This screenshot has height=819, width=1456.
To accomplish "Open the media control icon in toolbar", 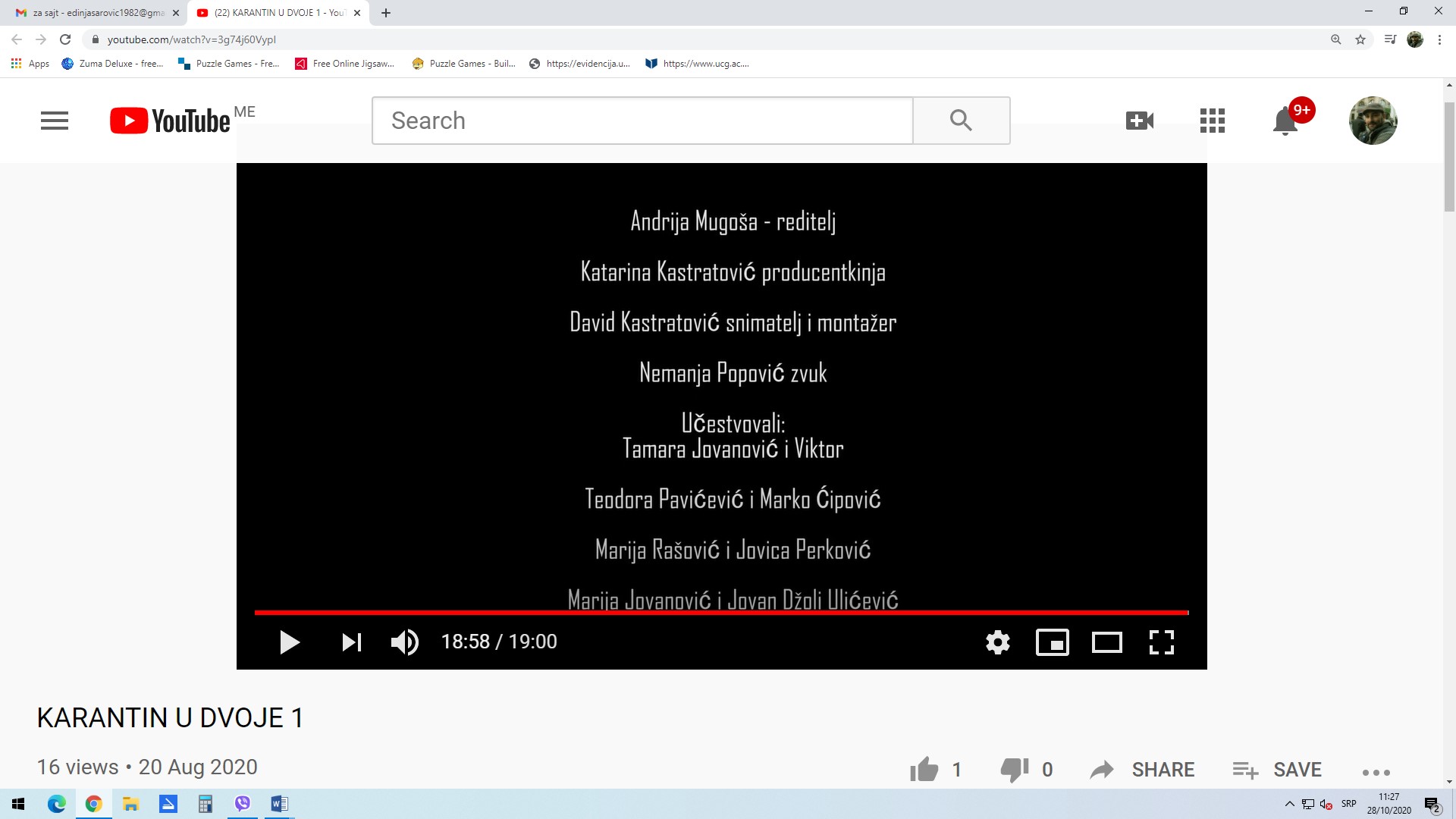I will click(1390, 39).
